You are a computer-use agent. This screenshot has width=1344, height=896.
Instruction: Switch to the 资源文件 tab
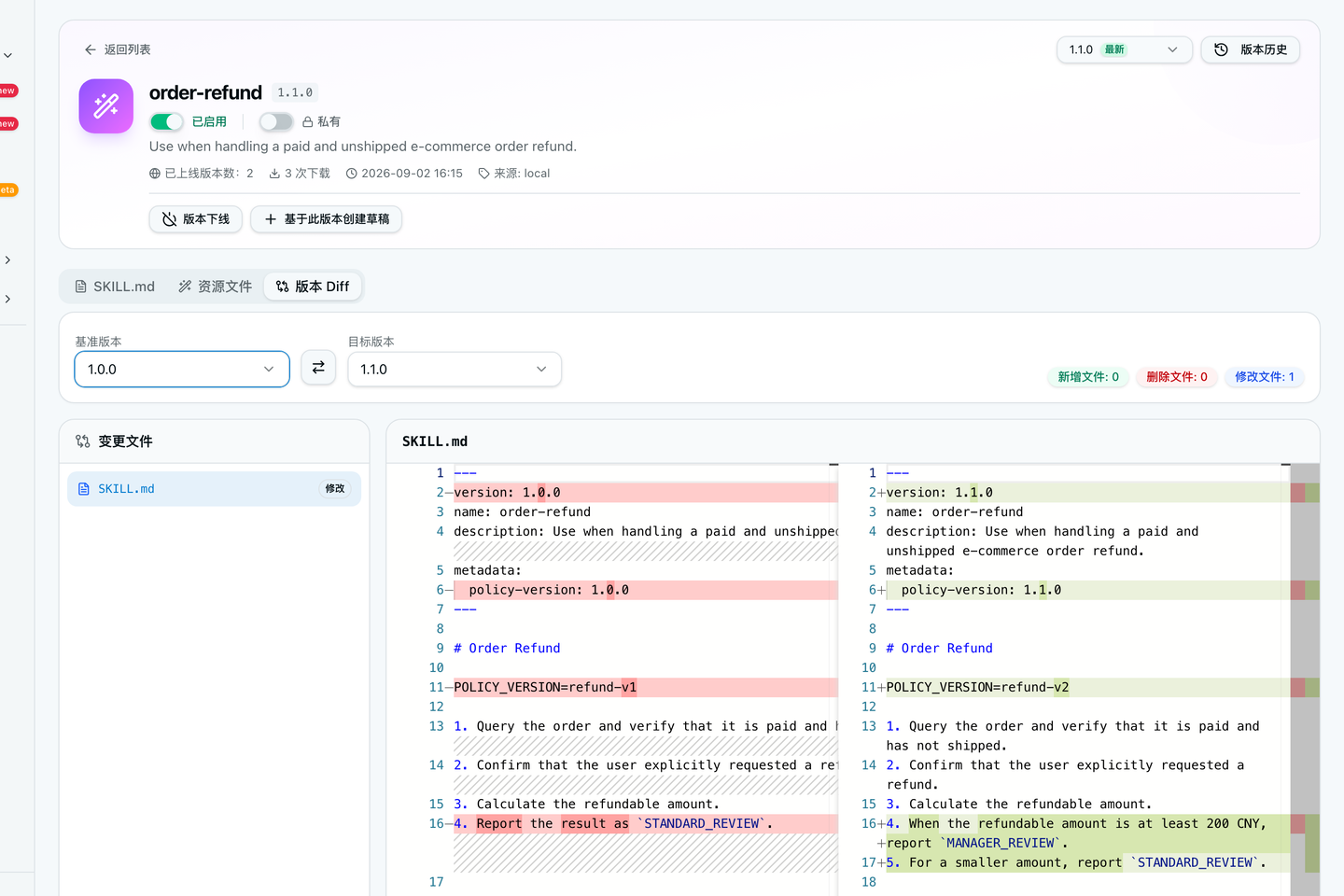(x=216, y=287)
